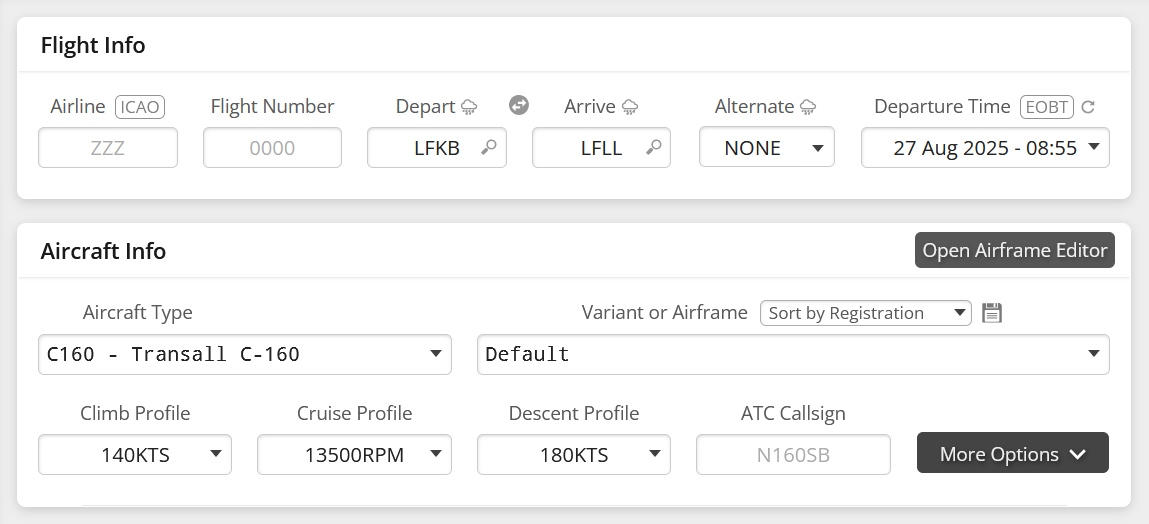Click the Flight Number input field
The height and width of the screenshot is (524, 1149).
(272, 148)
